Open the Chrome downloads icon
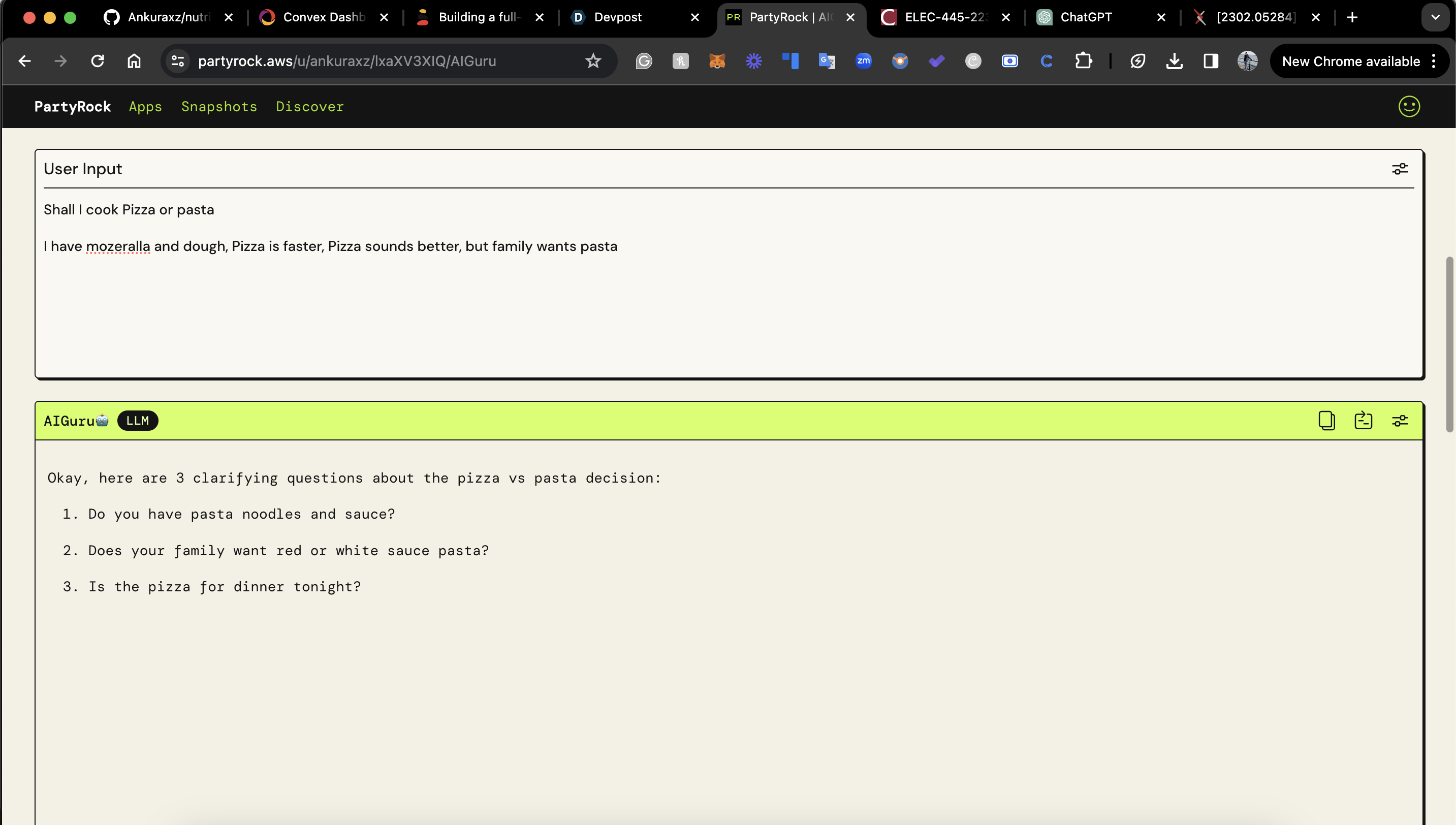 [1175, 61]
